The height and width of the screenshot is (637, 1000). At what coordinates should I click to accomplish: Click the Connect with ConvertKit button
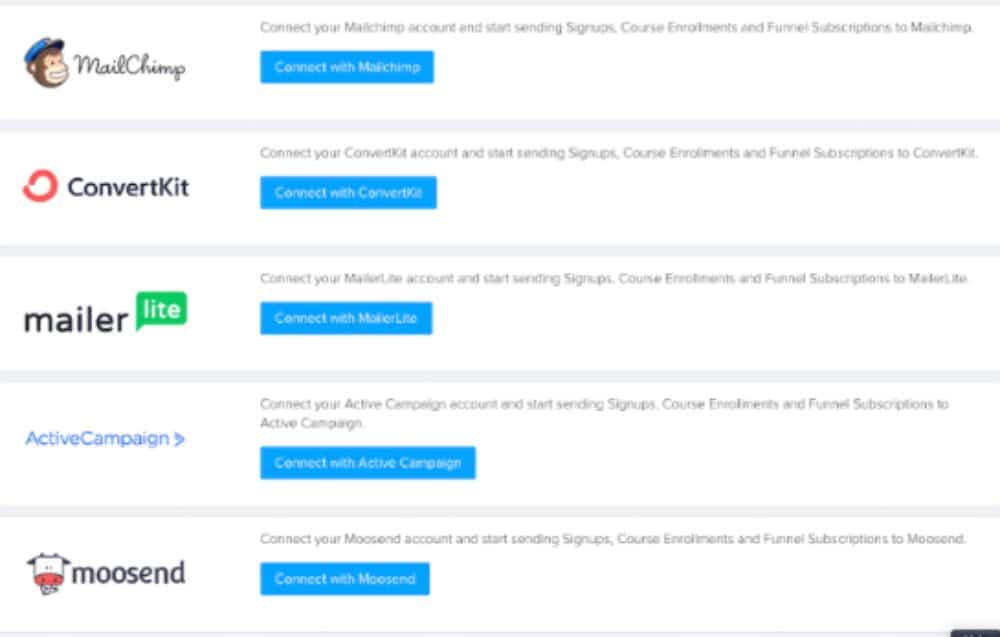(x=348, y=193)
